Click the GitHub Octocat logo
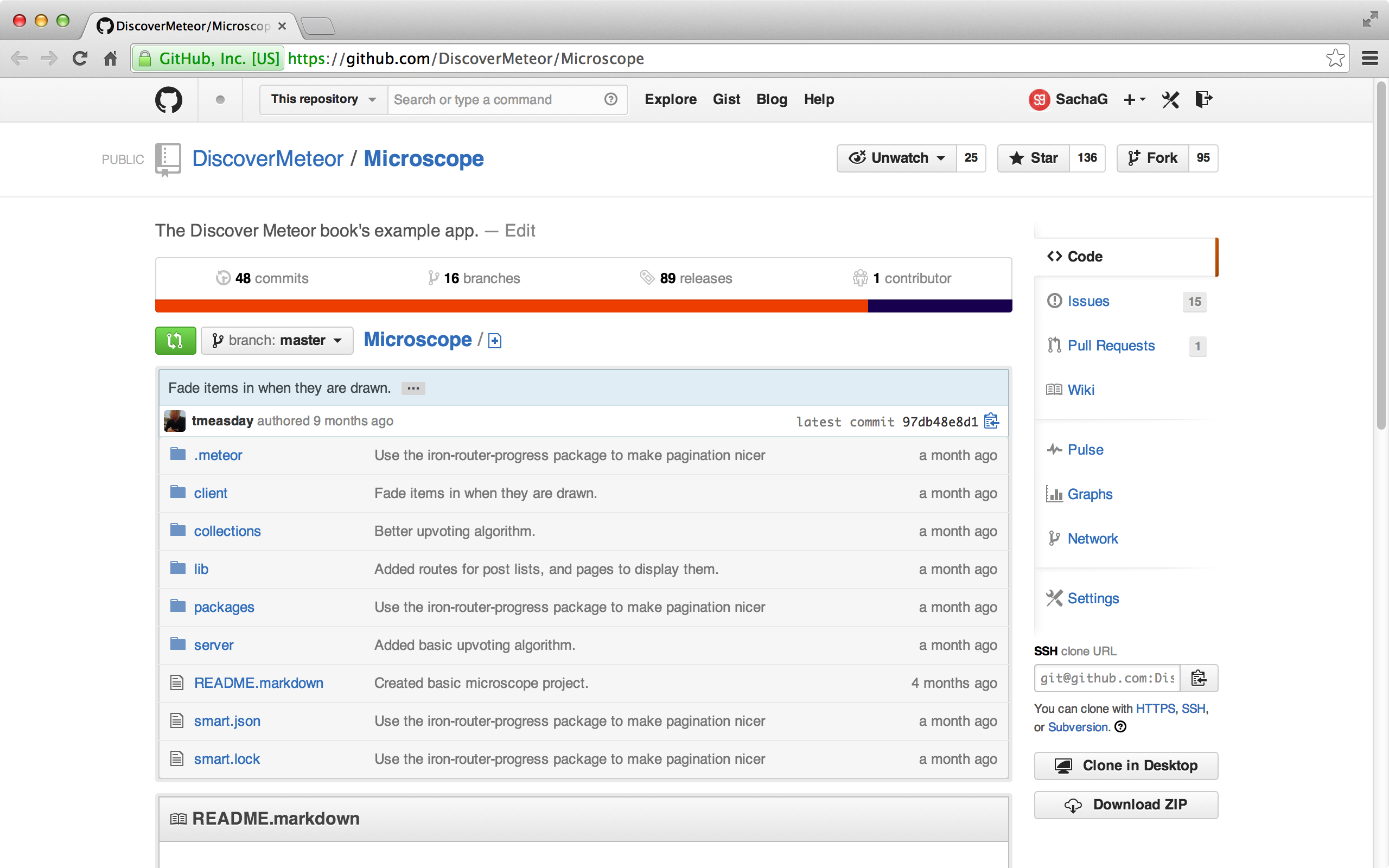The image size is (1389, 868). pos(168,100)
